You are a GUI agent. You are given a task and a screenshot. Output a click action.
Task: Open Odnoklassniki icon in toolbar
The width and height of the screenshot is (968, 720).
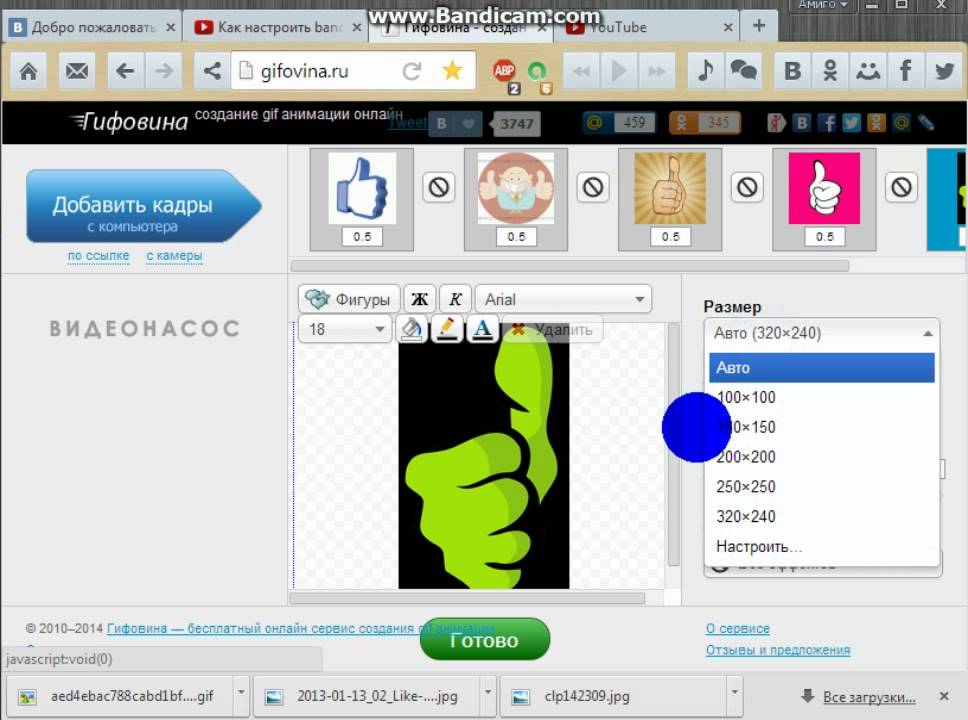830,71
